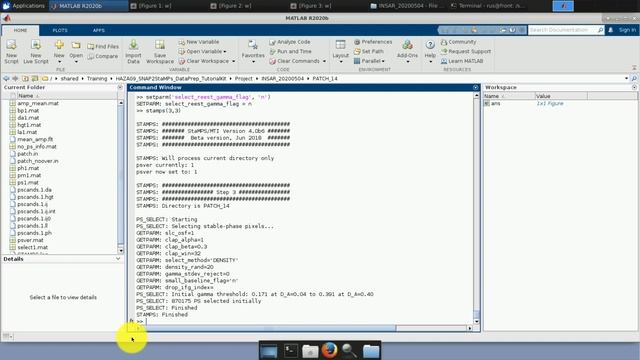The height and width of the screenshot is (360, 640).
Task: Select the ans variable in Workspace
Action: click(x=496, y=104)
